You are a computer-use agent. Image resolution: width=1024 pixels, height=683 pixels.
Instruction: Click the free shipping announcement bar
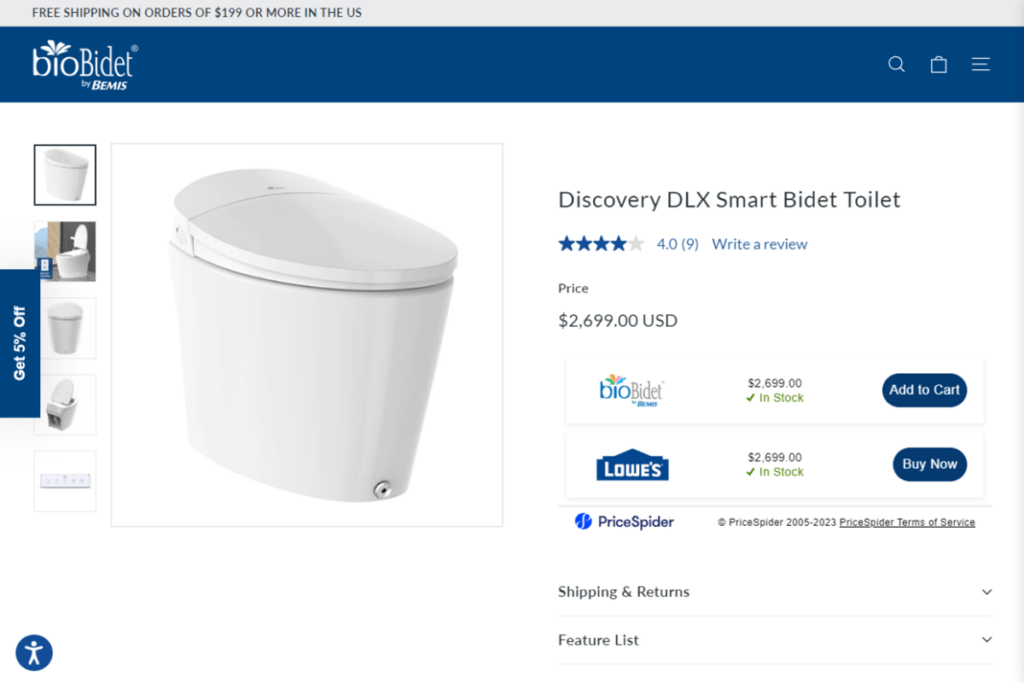197,13
